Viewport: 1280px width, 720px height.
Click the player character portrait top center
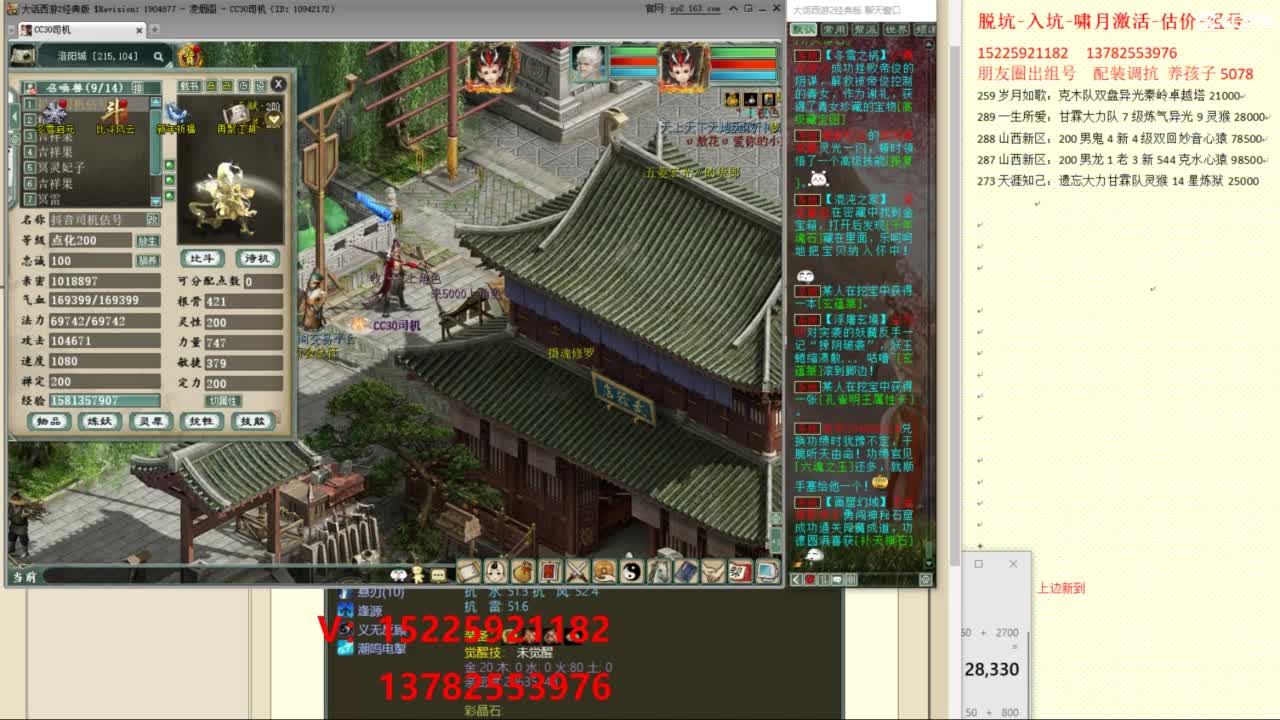[x=490, y=66]
